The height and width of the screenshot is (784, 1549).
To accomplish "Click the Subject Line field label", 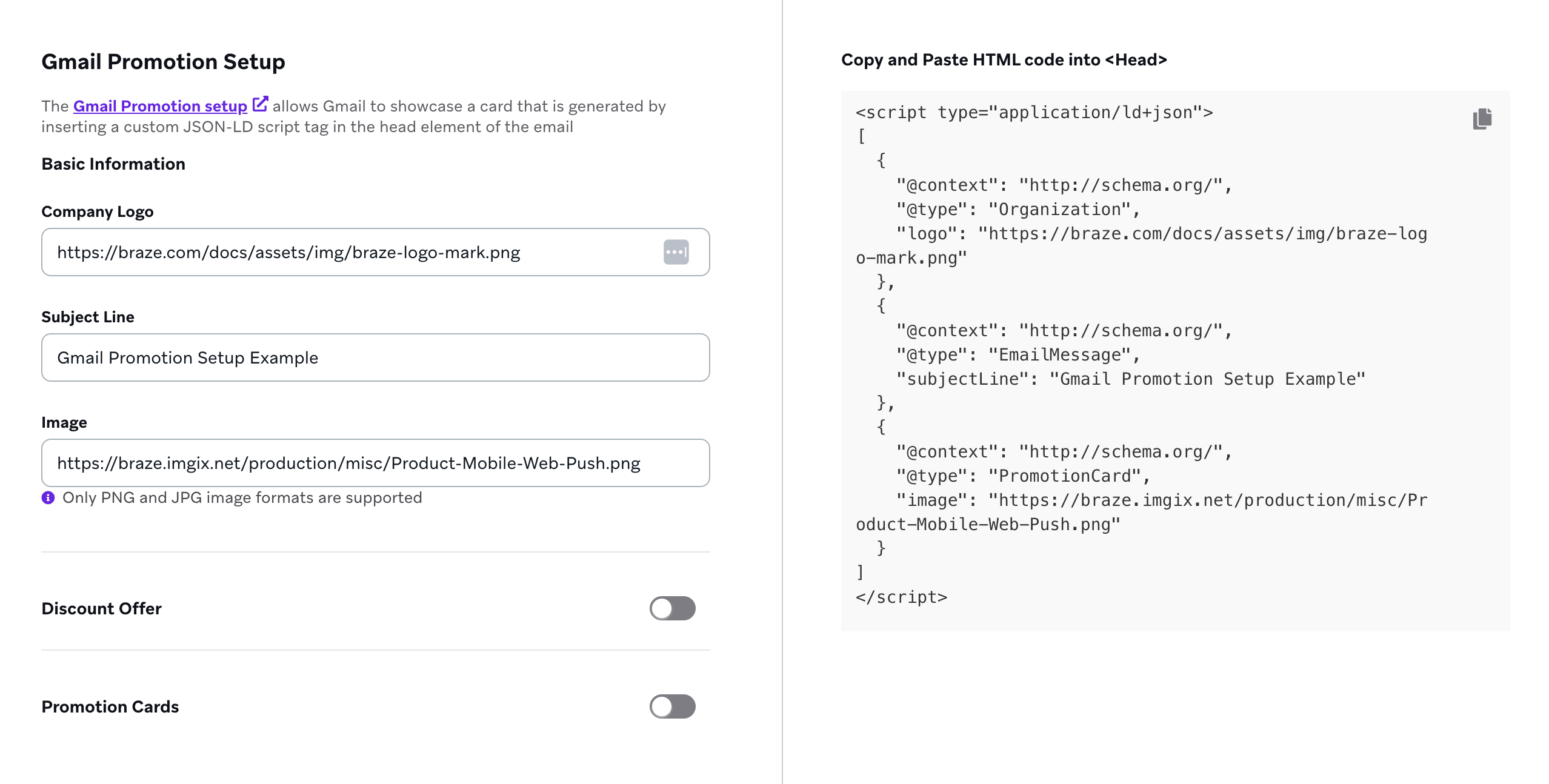I will coord(87,317).
